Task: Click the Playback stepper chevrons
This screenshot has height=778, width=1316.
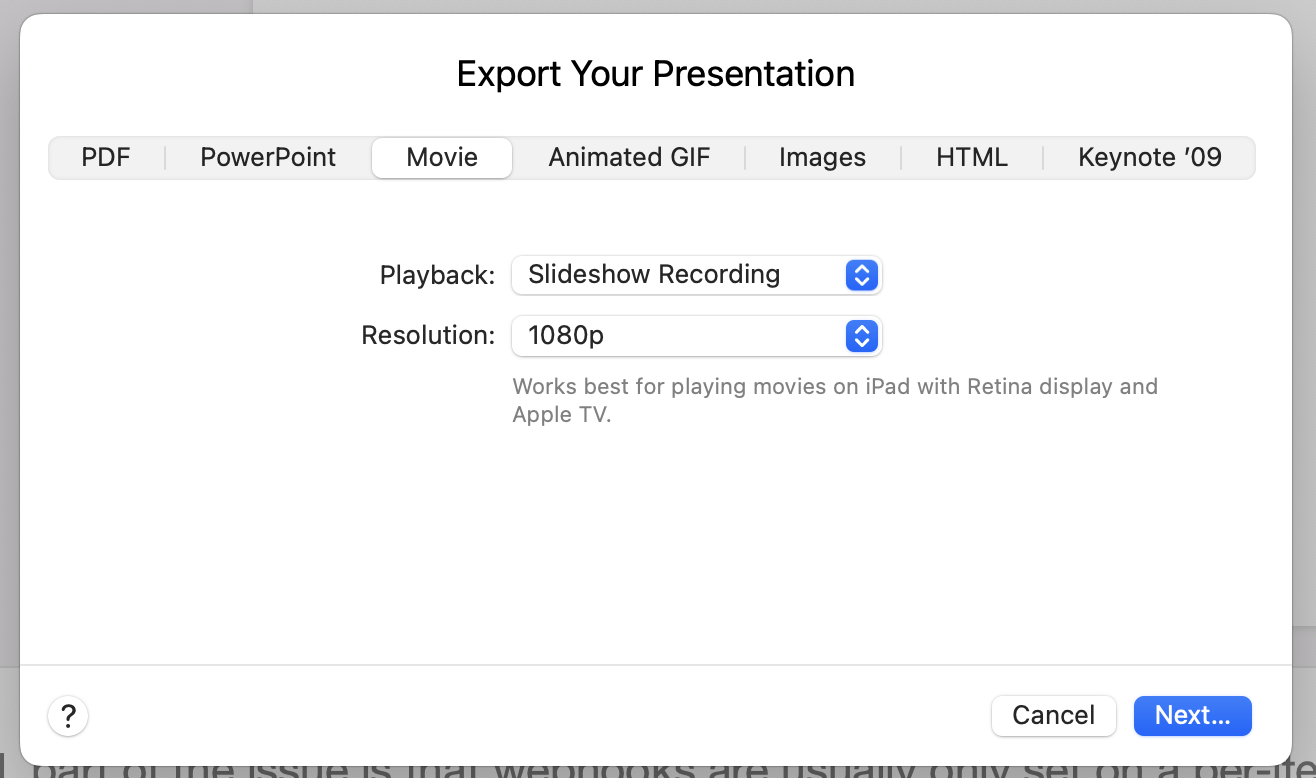Action: tap(860, 275)
